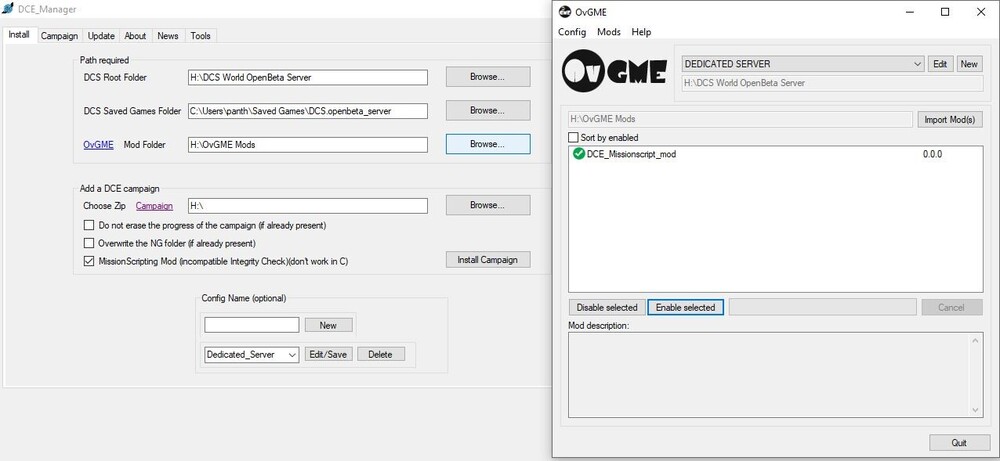Open the Tools tab

[x=200, y=36]
